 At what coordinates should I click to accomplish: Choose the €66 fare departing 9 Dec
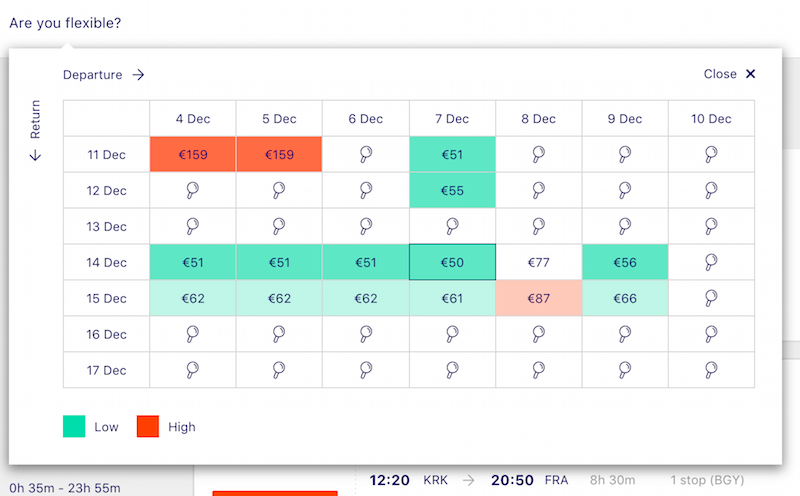click(x=625, y=298)
